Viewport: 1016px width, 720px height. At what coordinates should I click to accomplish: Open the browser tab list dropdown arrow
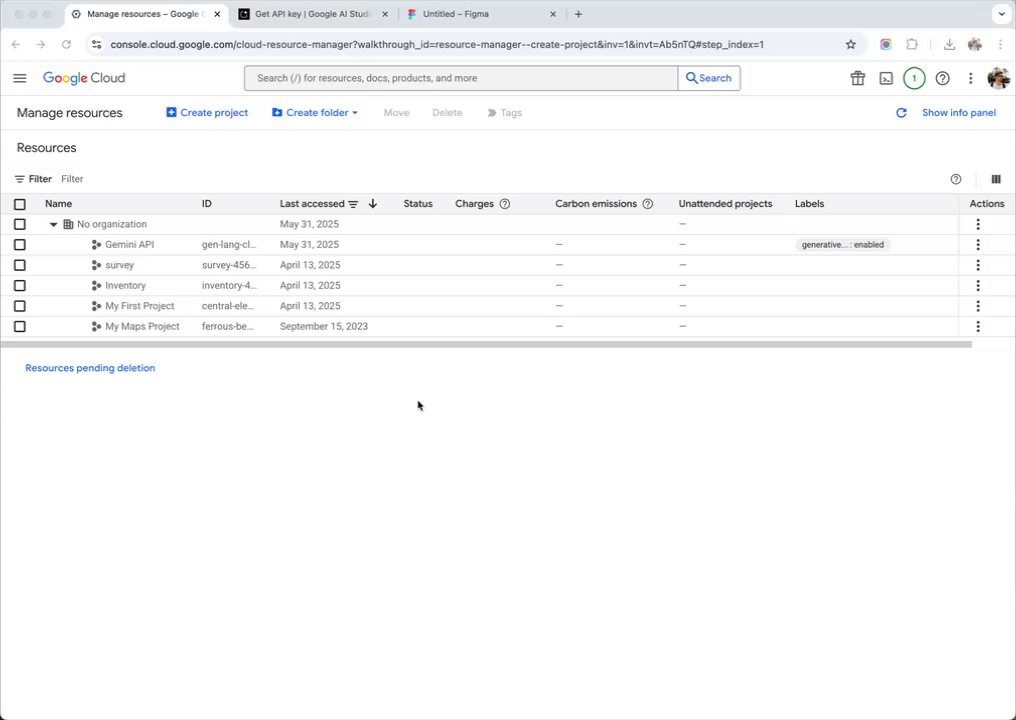click(x=1001, y=14)
